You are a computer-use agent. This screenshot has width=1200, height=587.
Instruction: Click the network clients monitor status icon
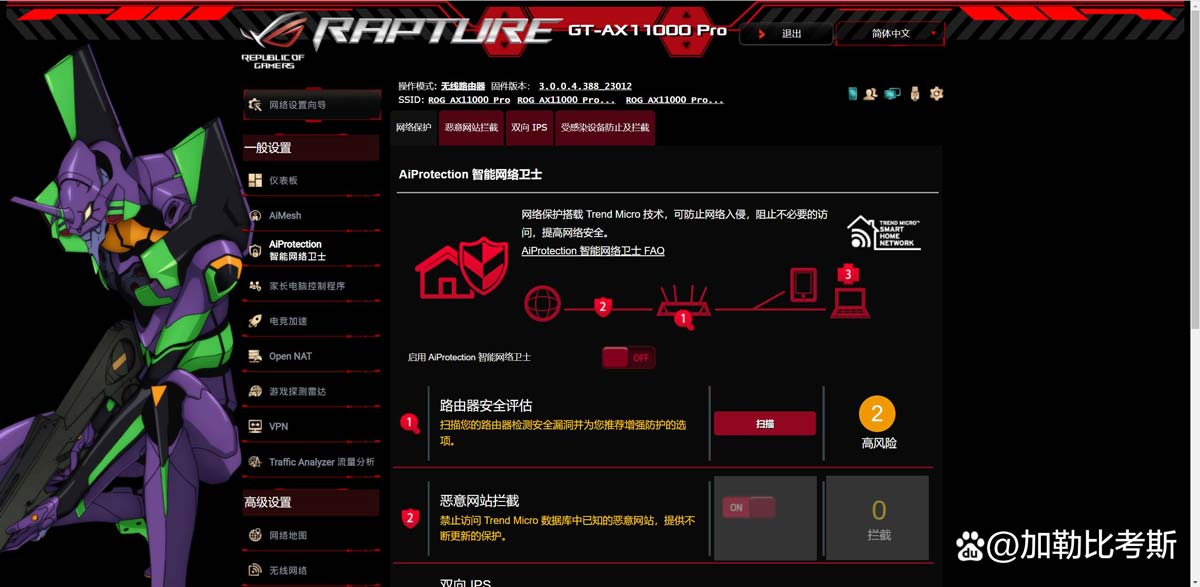(x=892, y=93)
